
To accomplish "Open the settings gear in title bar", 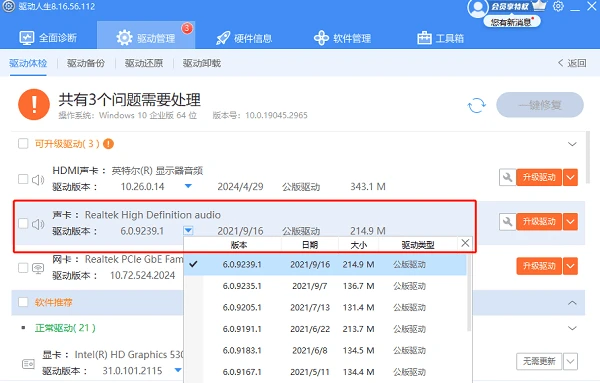I will tap(558, 7).
